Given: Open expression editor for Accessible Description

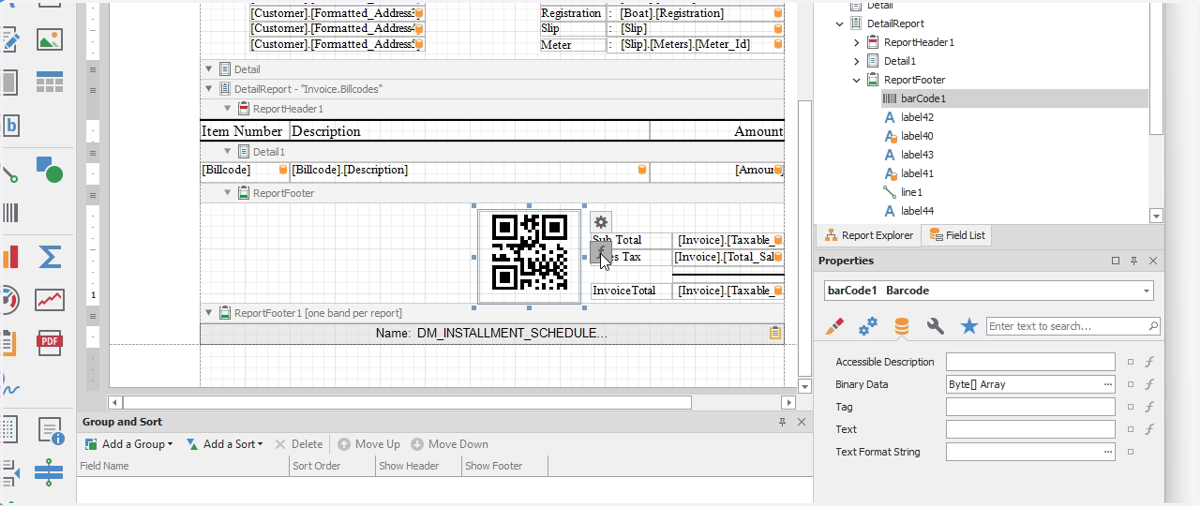Looking at the screenshot, I should coord(1150,362).
